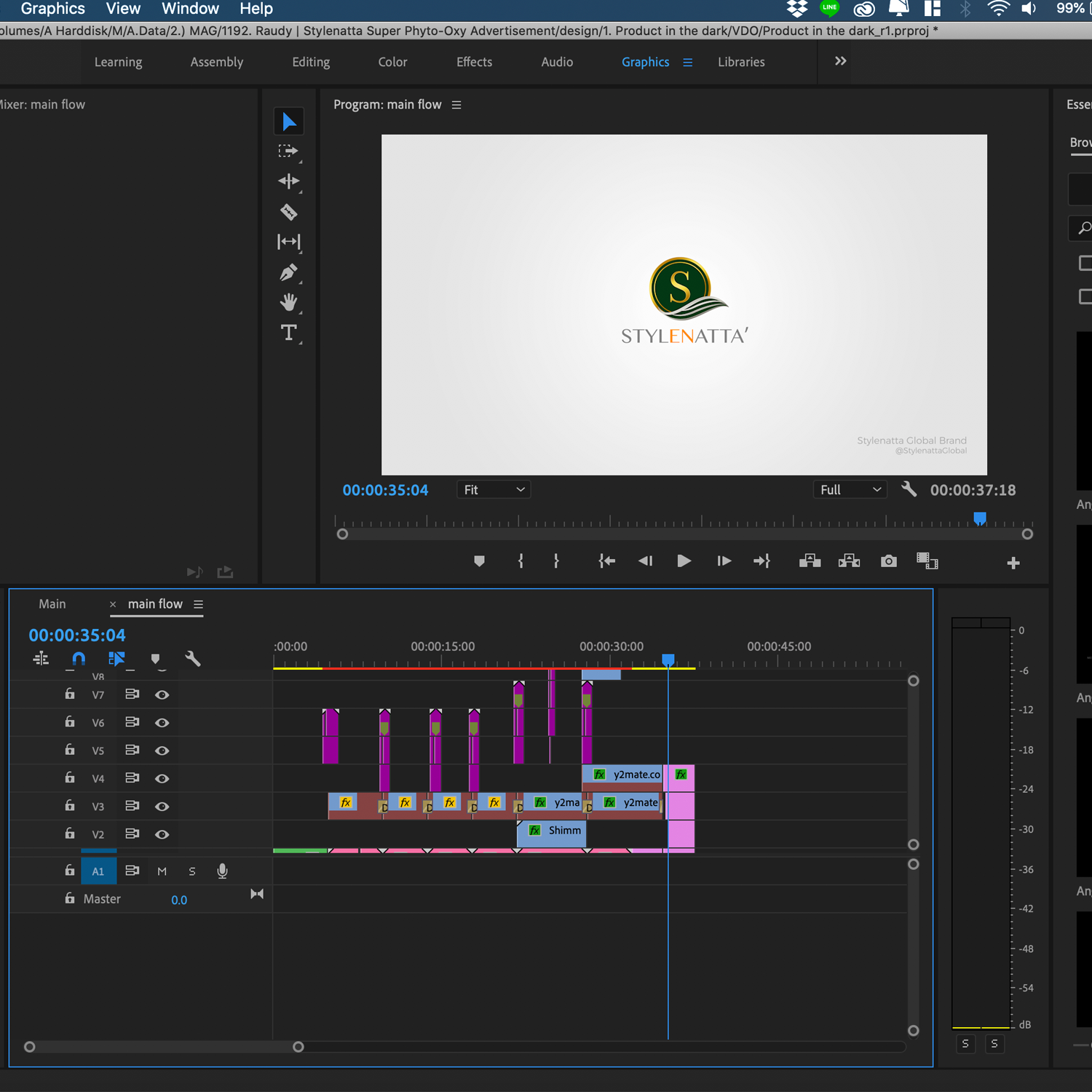Click the Extract button

849,561
